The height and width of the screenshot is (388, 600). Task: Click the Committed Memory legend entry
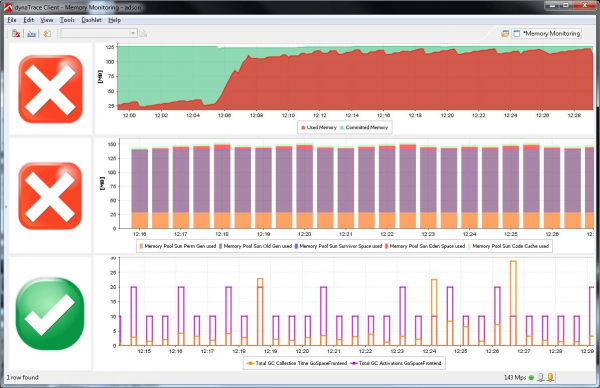(x=364, y=127)
